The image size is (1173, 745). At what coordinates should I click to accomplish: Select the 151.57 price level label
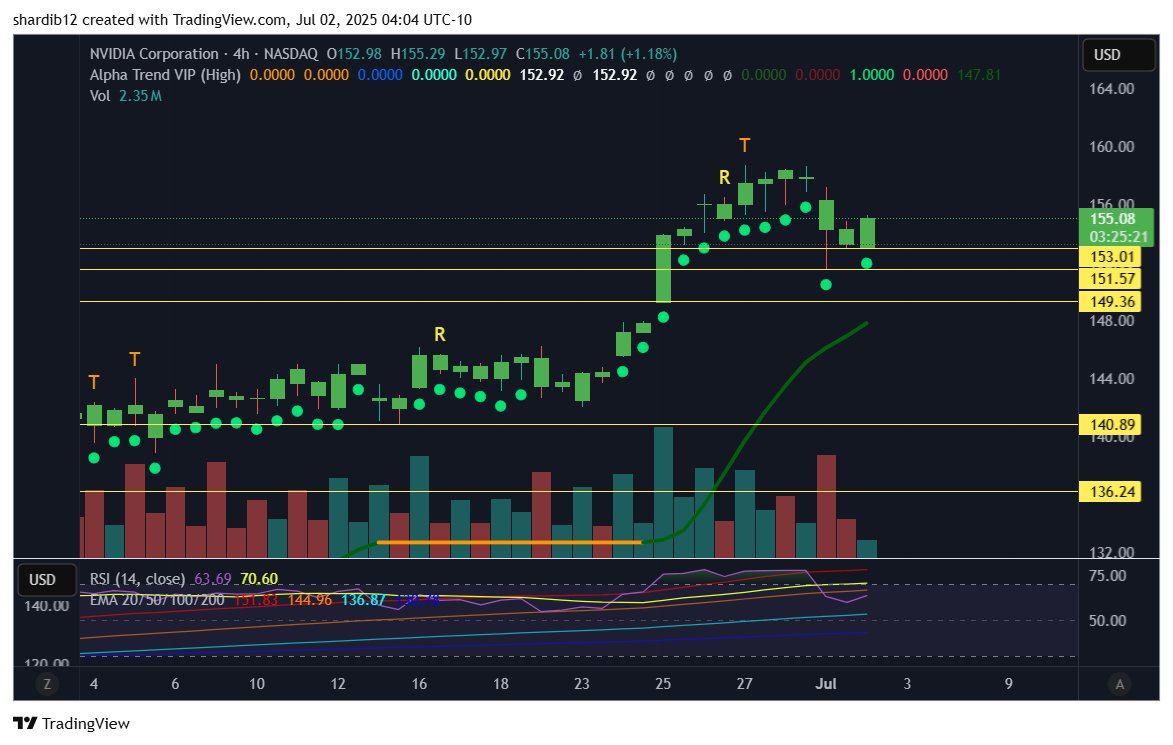1110,279
